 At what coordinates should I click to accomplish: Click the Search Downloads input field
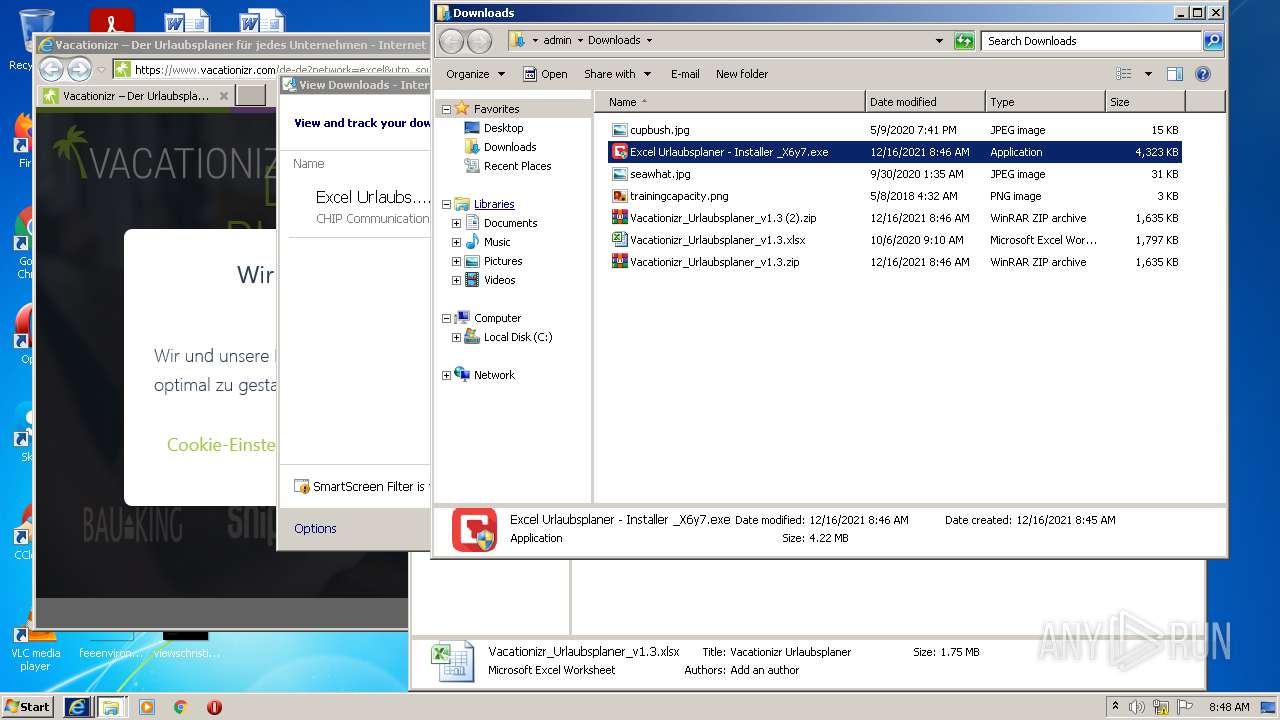[1092, 41]
